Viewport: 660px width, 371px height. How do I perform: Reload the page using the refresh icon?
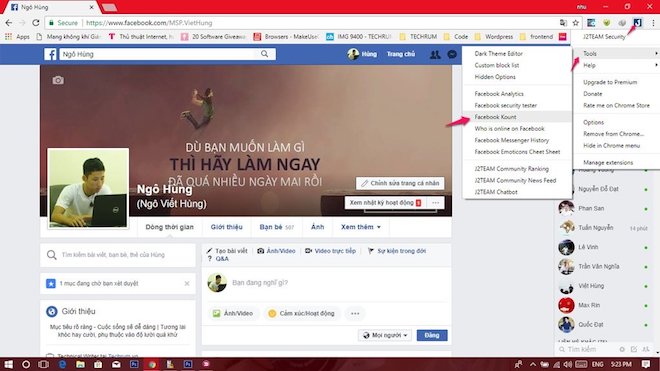(36, 23)
